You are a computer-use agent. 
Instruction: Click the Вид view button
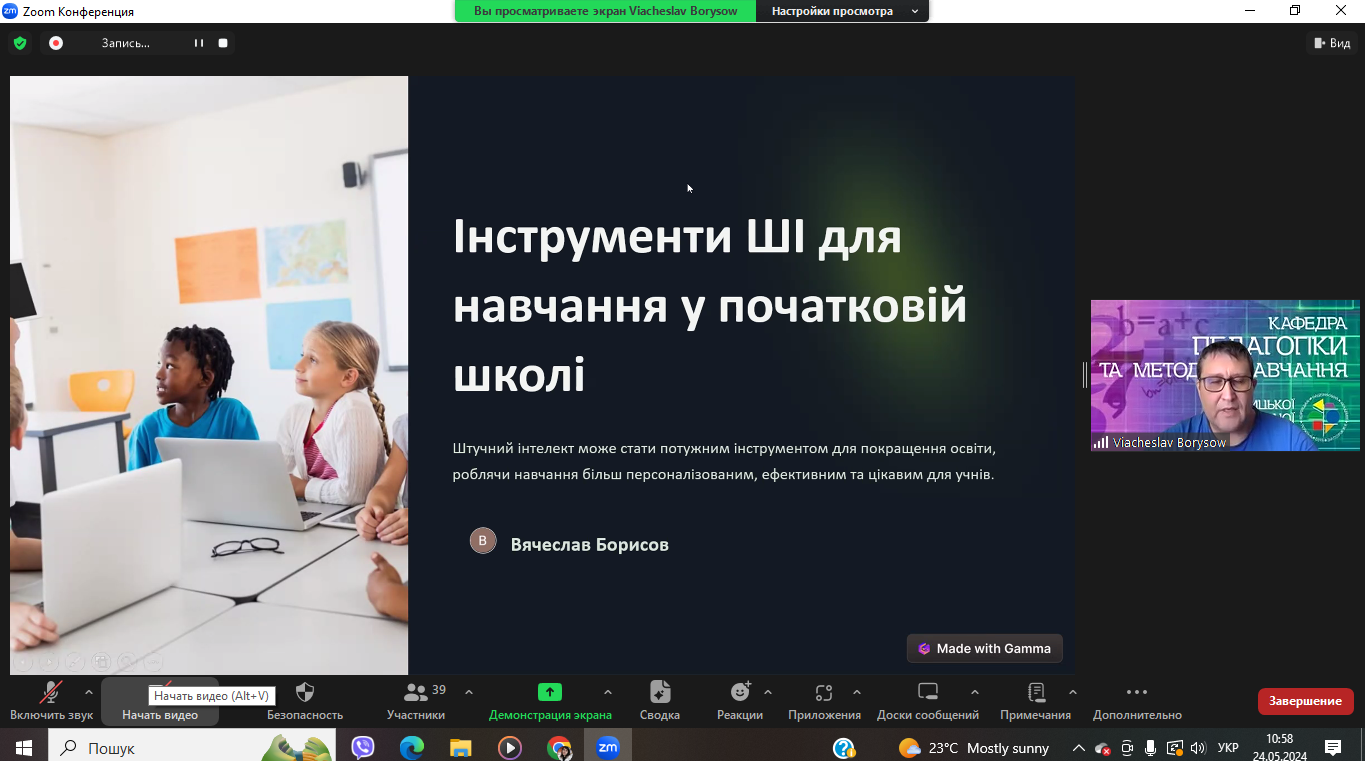click(x=1331, y=43)
